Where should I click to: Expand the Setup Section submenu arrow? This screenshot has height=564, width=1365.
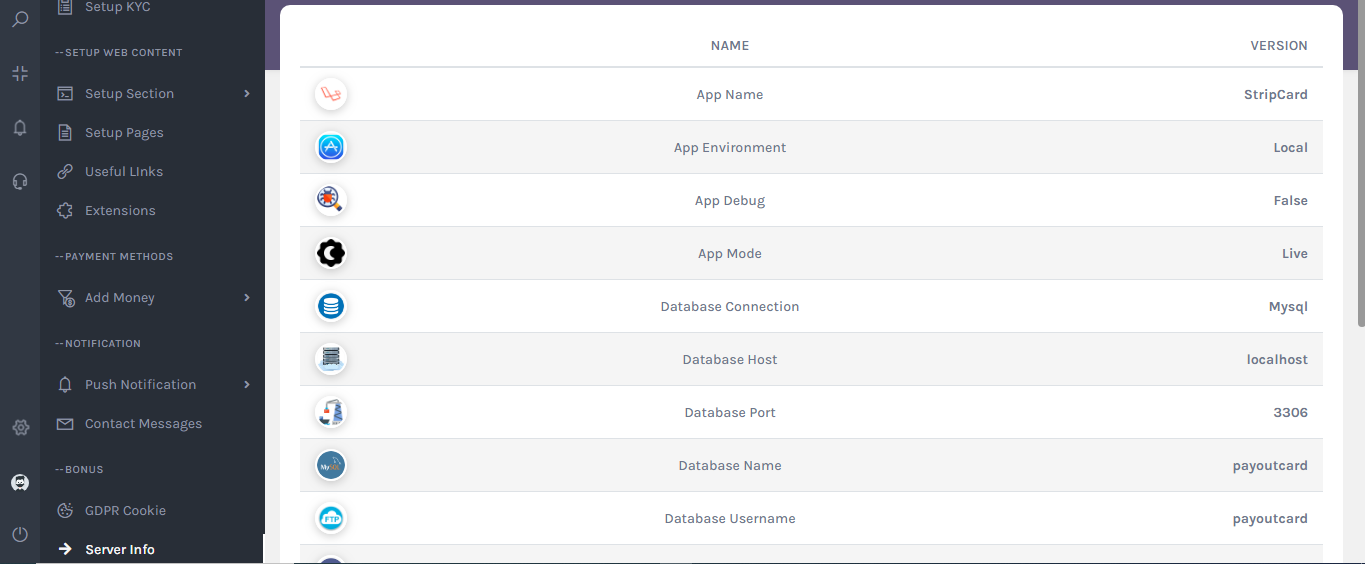[x=246, y=94]
